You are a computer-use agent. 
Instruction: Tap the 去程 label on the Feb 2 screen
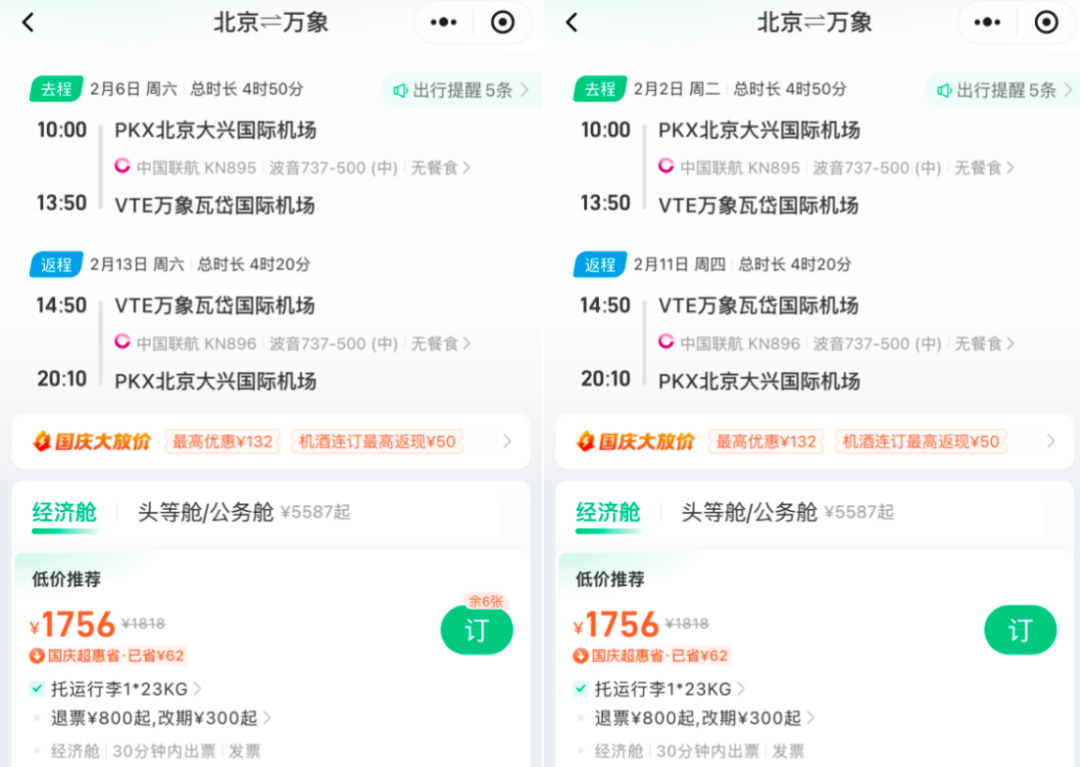pos(600,90)
